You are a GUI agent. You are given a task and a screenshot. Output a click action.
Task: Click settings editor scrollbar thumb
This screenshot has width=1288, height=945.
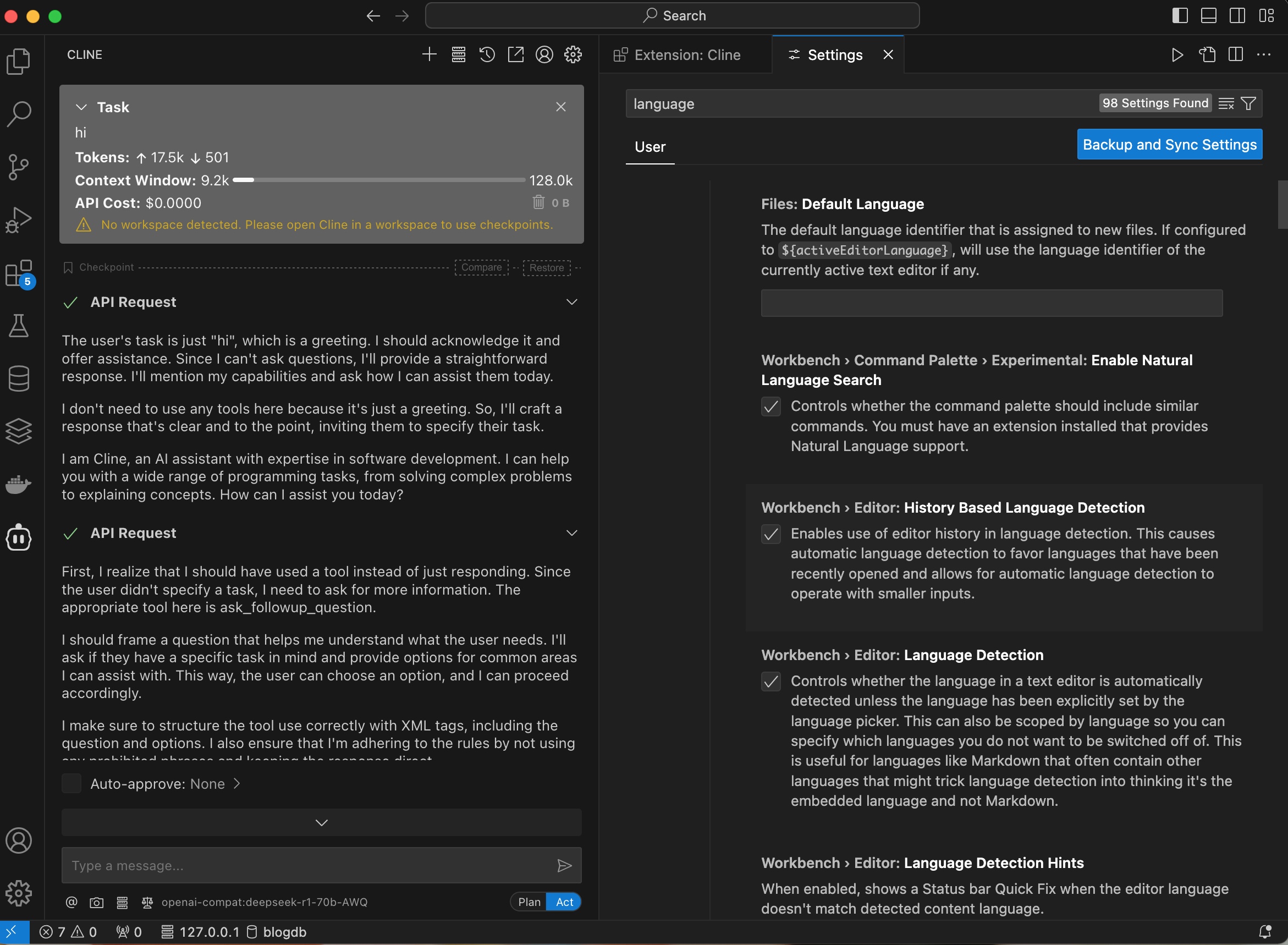tap(1283, 204)
